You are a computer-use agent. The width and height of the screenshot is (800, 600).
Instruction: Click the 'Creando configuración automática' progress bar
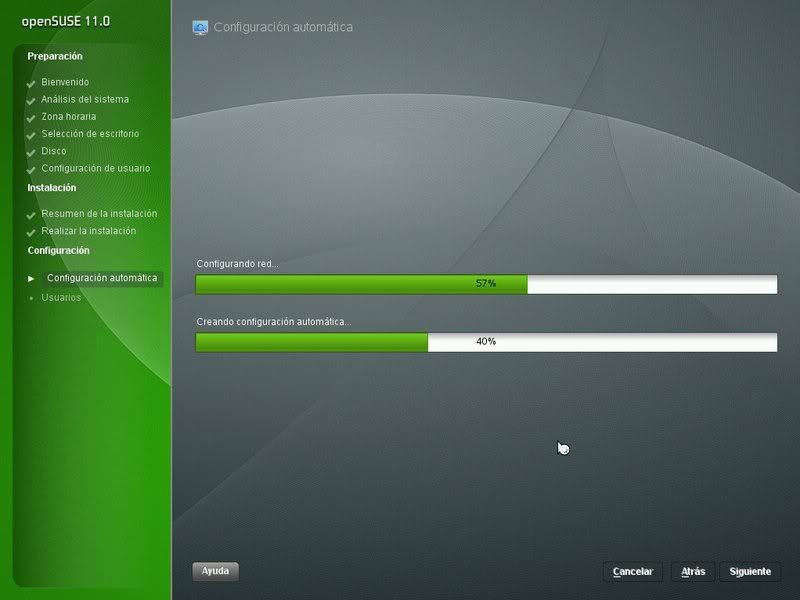[486, 342]
